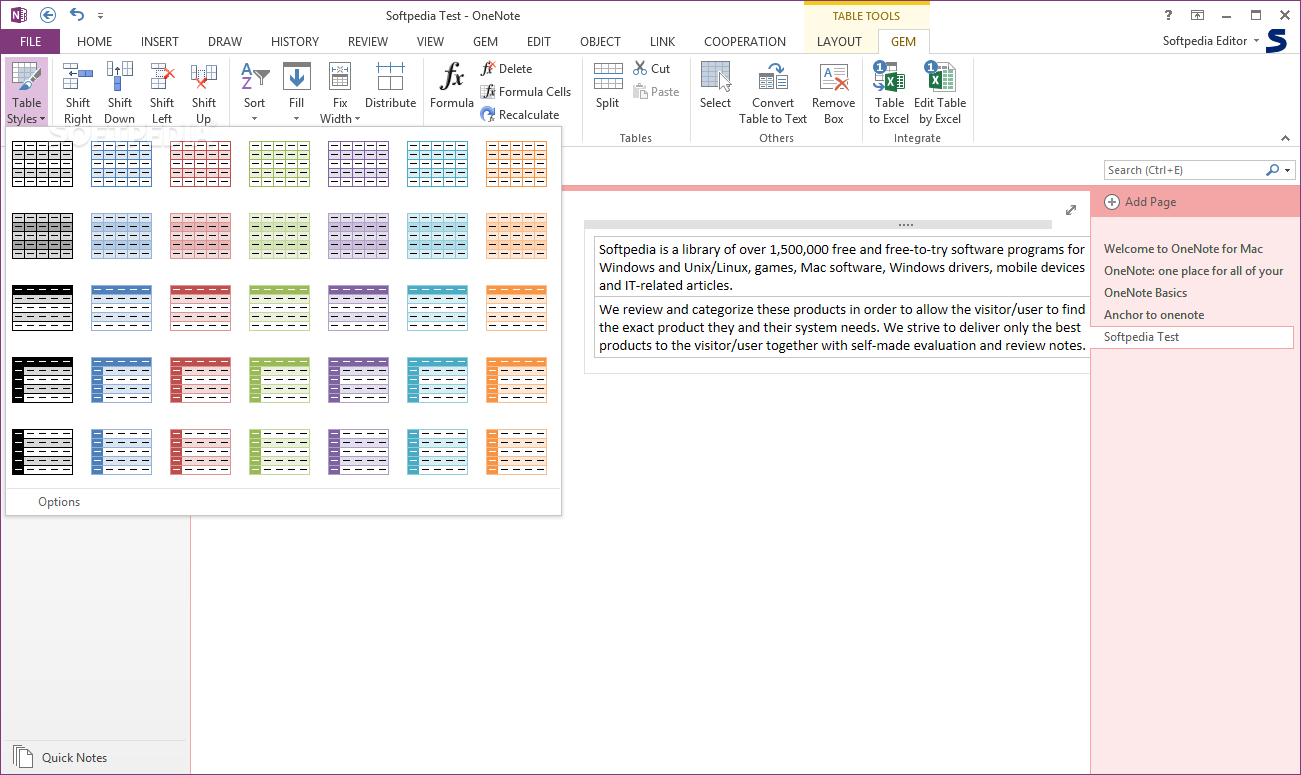Click Add Page
The height and width of the screenshot is (775, 1301).
tap(1140, 202)
